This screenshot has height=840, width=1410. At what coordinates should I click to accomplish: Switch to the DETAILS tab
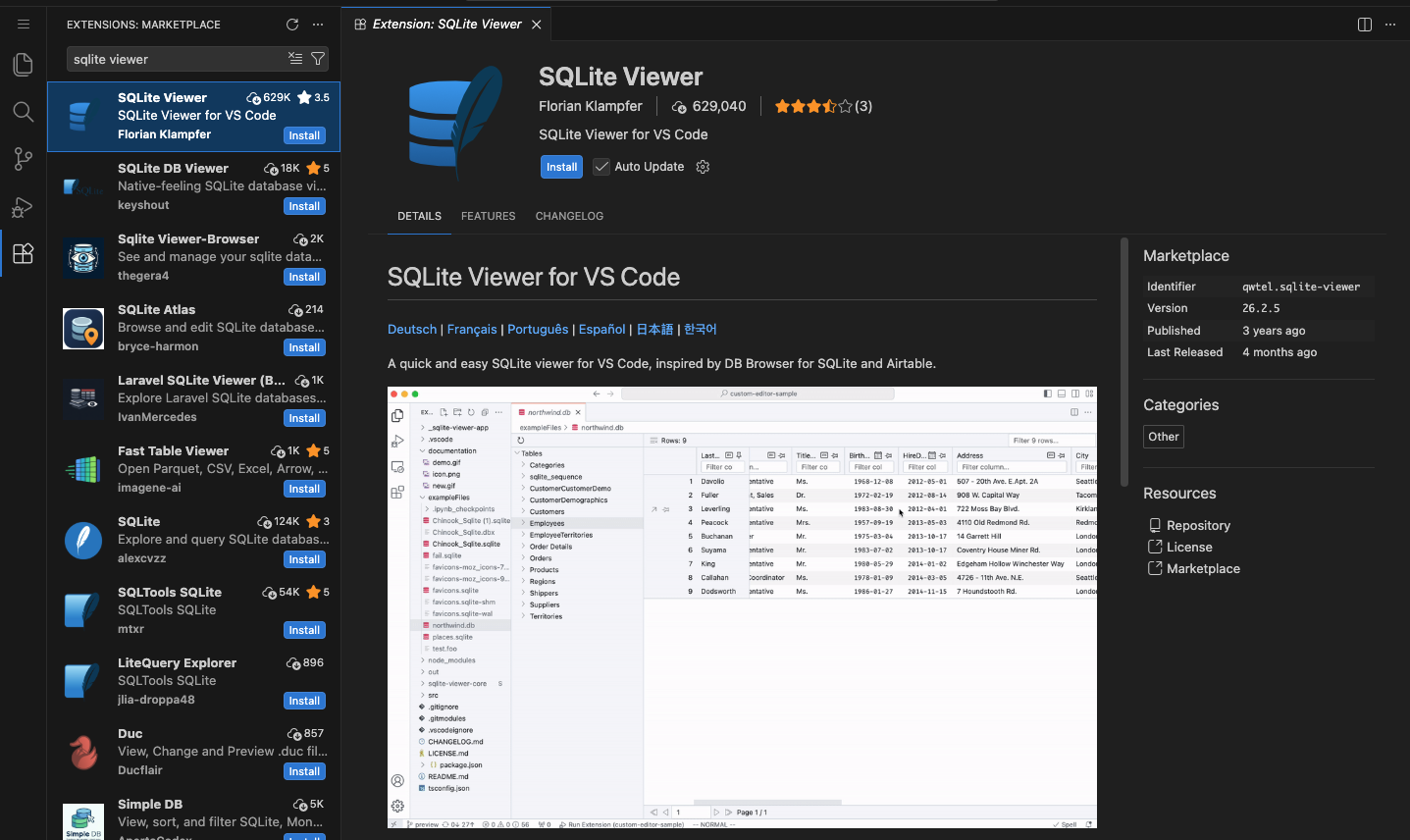(419, 216)
